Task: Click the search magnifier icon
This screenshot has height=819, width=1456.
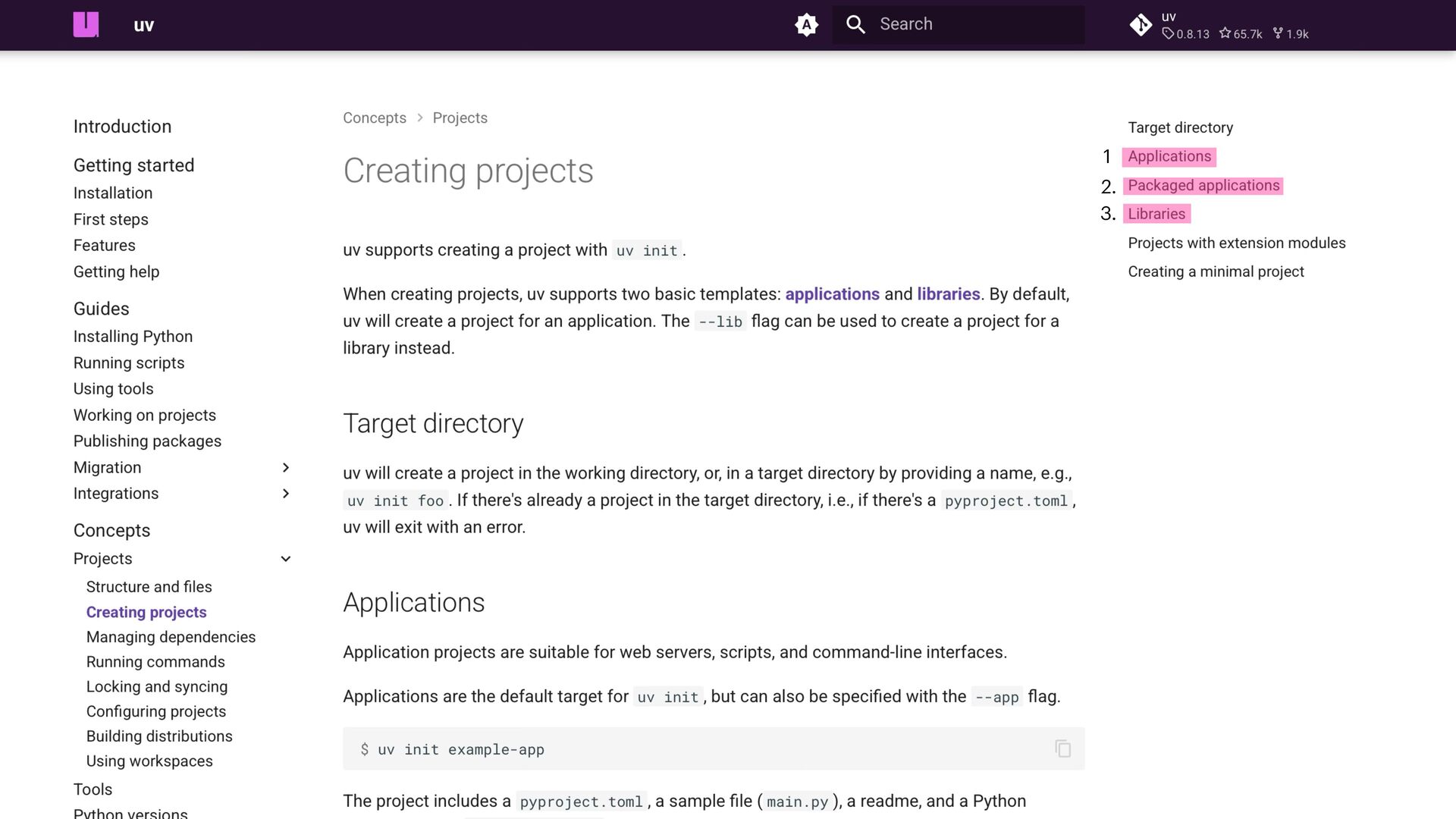Action: pos(855,24)
